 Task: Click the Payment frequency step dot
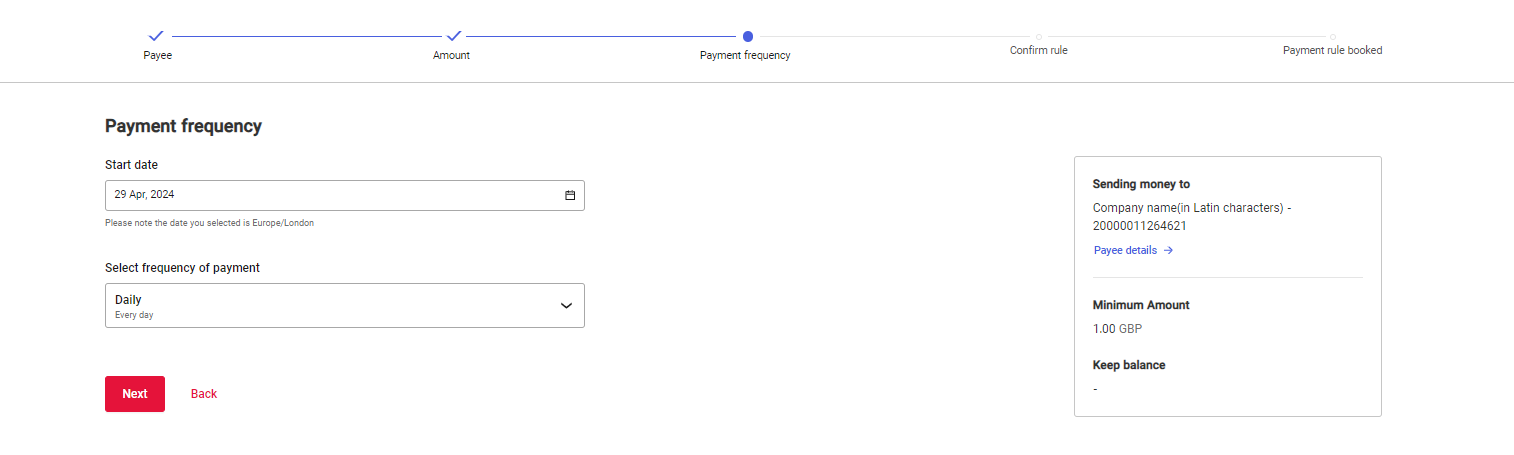tap(748, 36)
